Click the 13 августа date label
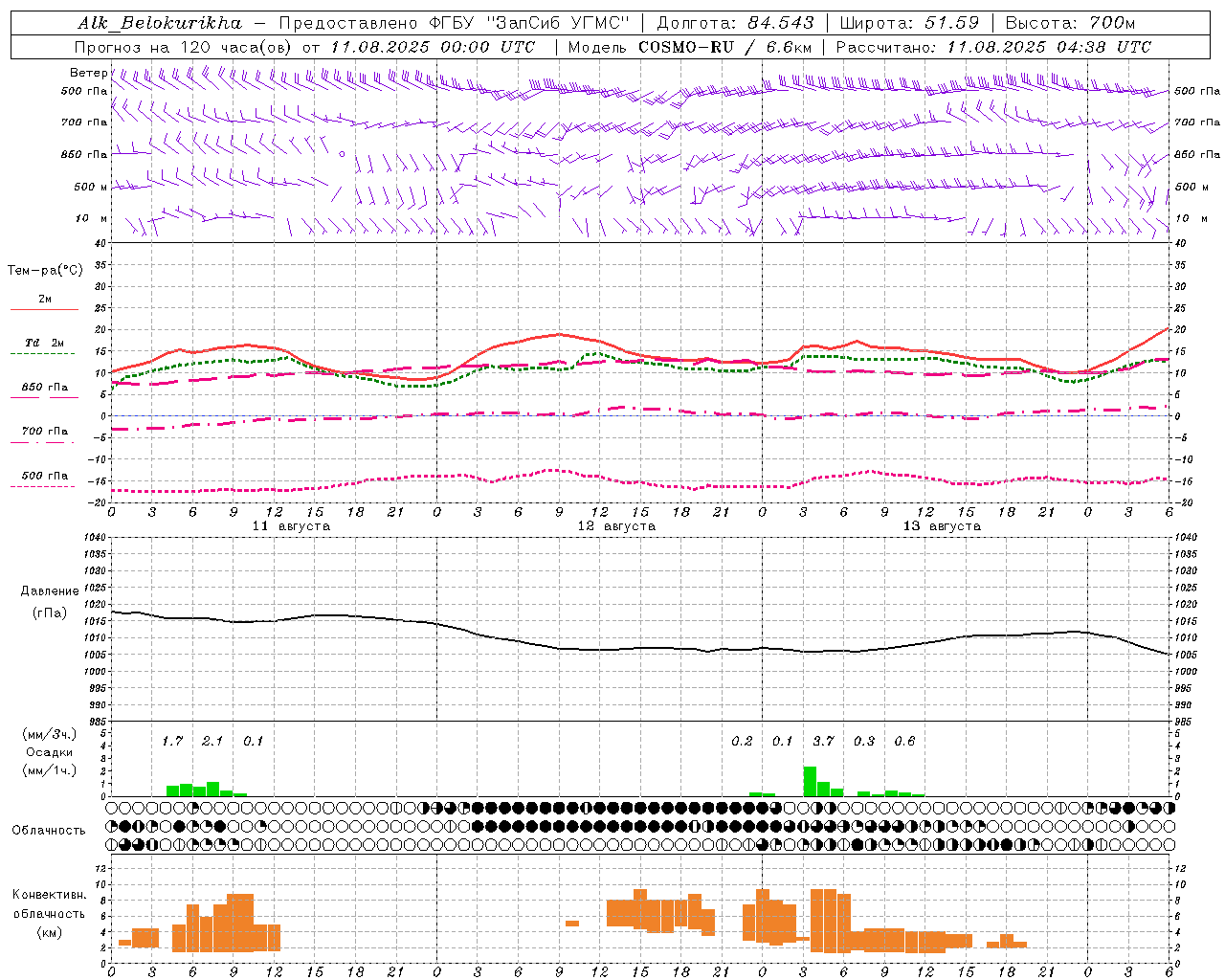 click(942, 526)
